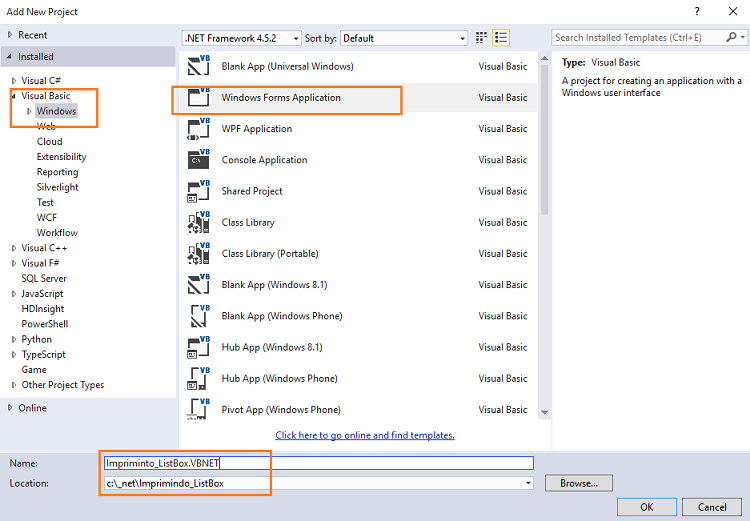Click the template list scroll up arrow
The image size is (750, 521).
(544, 58)
